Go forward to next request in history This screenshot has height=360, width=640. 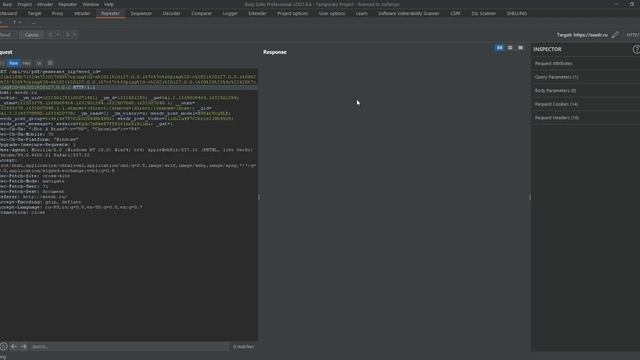tap(68, 35)
